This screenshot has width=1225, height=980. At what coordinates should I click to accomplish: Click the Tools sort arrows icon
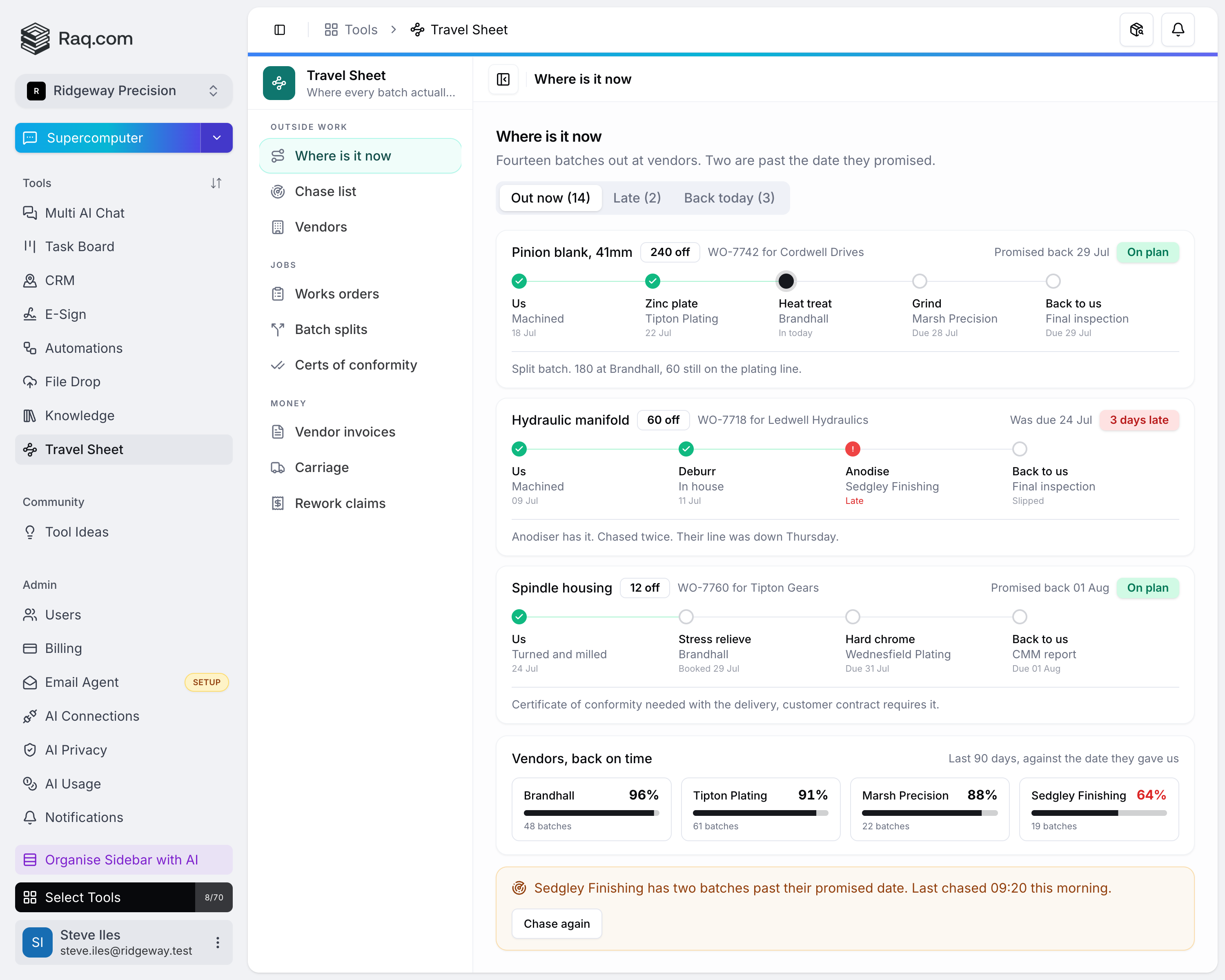click(x=216, y=183)
